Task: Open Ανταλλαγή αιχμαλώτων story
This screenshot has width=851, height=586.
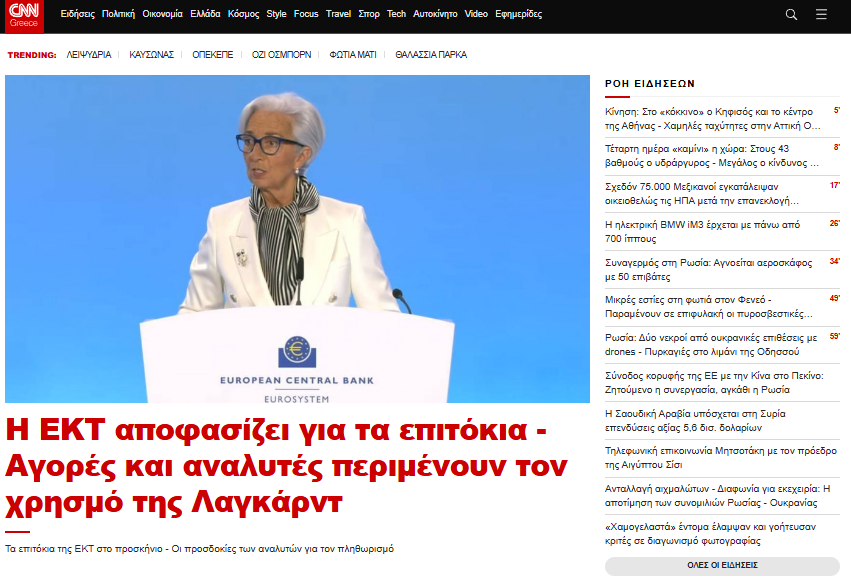Action: pyautogui.click(x=717, y=495)
